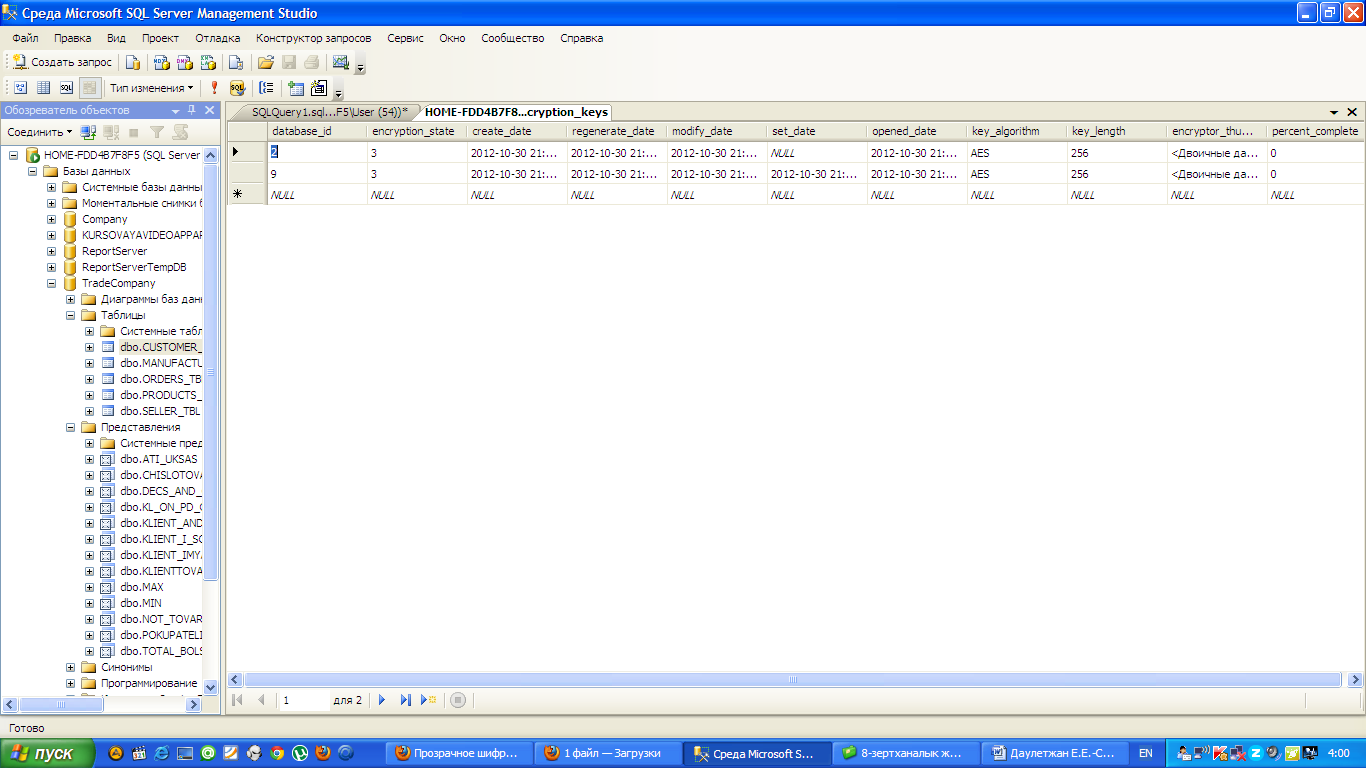Click the key_length cell in first row

pos(1117,153)
